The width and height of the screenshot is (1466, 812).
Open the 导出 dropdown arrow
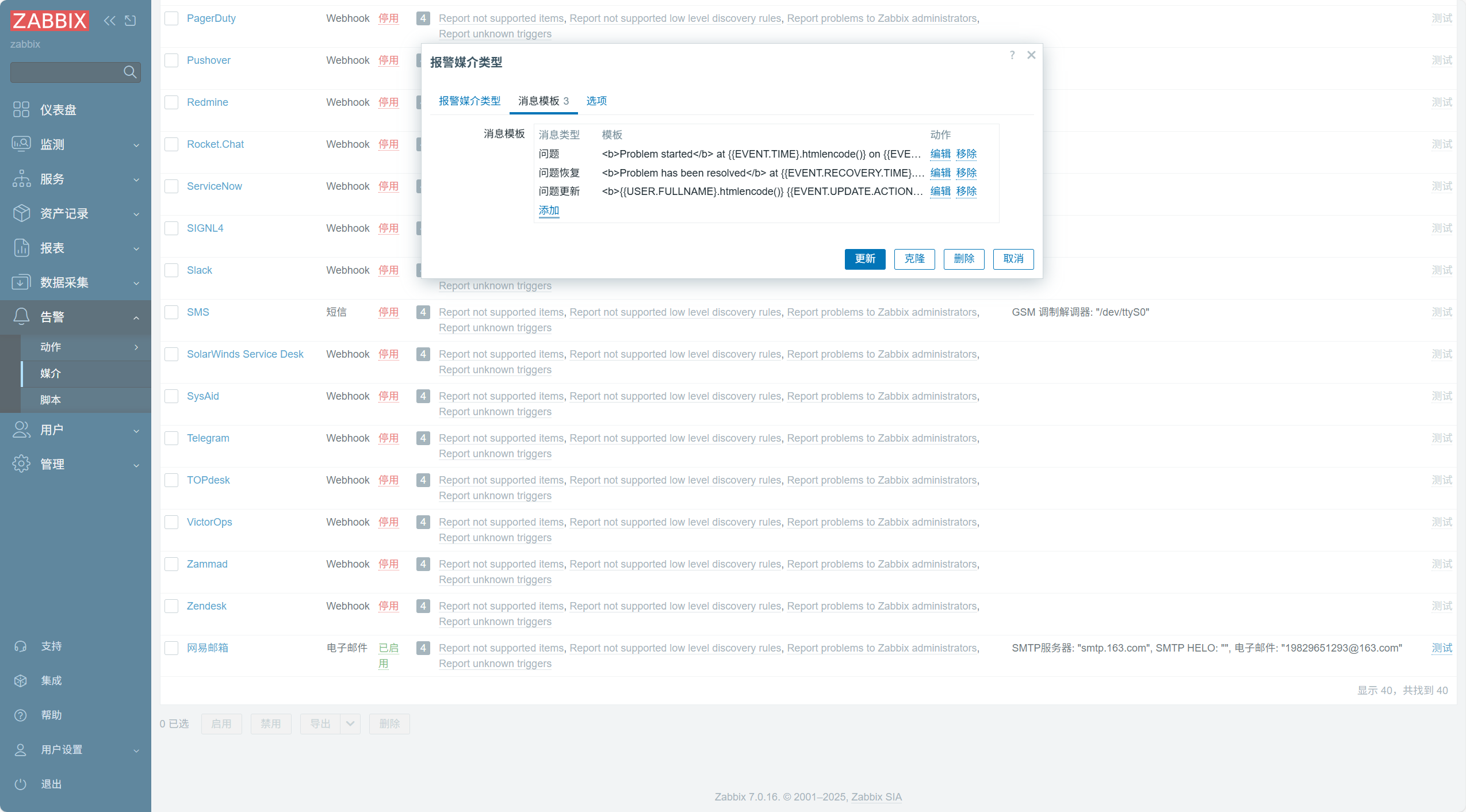click(350, 724)
